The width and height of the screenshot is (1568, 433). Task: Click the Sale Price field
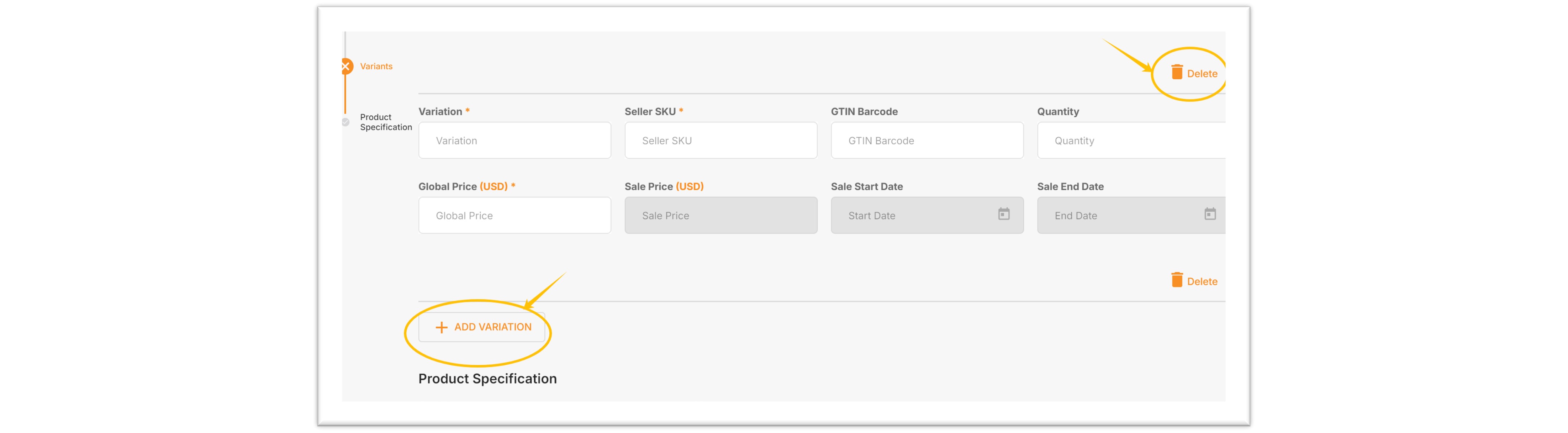click(x=721, y=216)
